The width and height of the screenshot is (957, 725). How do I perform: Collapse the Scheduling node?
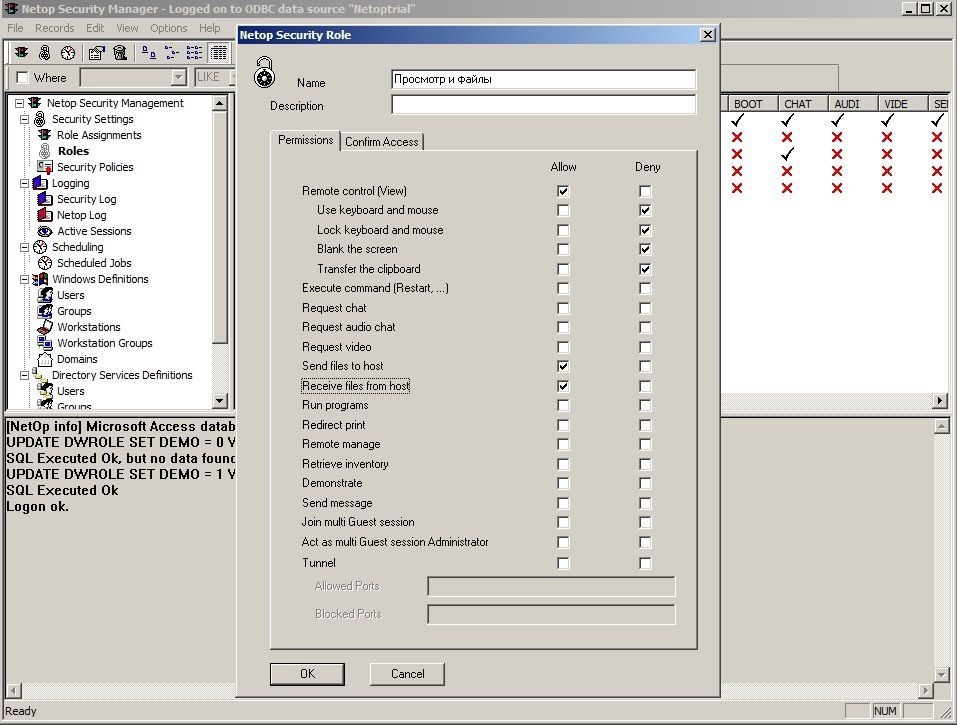(x=24, y=247)
